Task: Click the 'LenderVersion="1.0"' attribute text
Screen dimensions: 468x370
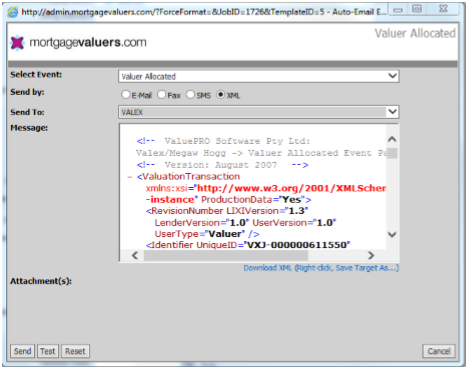Action: tap(202, 223)
